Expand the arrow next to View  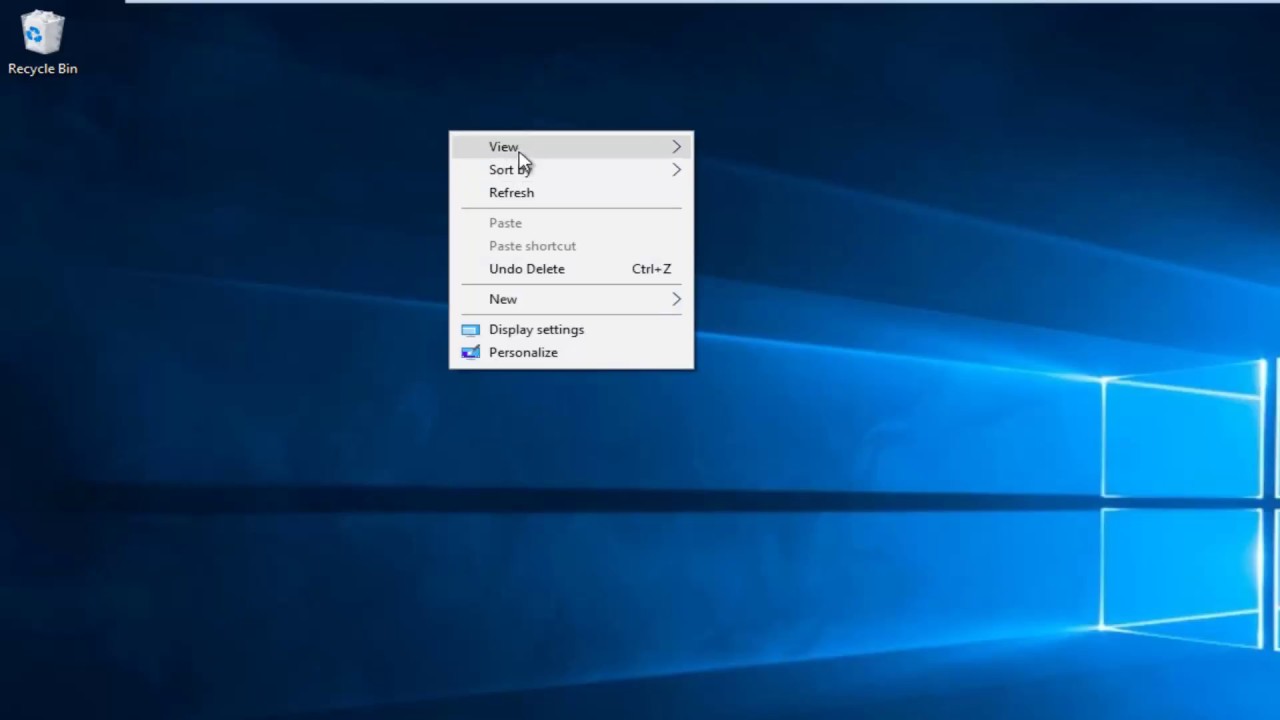(x=677, y=147)
